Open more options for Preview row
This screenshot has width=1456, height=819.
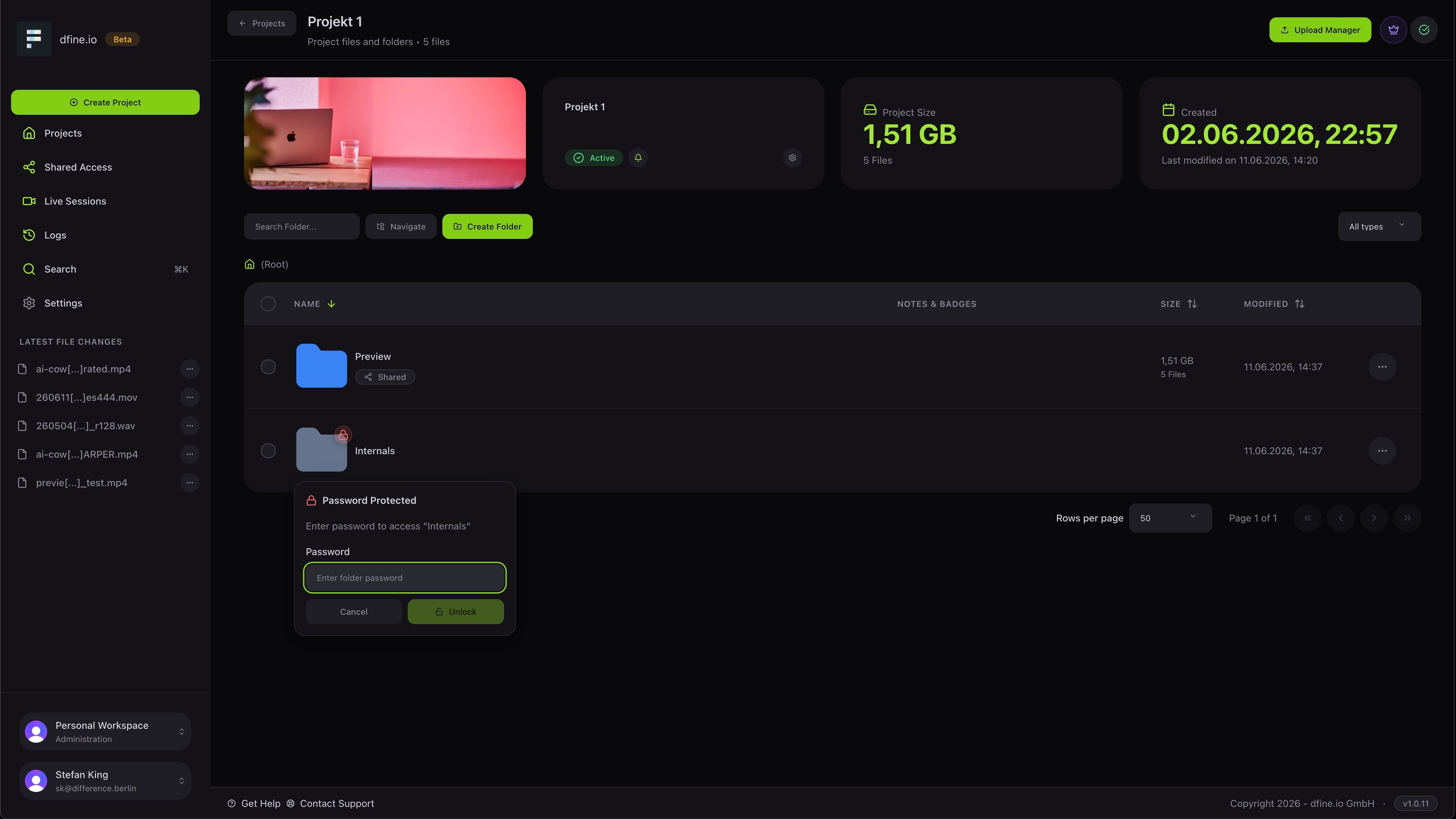click(x=1382, y=367)
